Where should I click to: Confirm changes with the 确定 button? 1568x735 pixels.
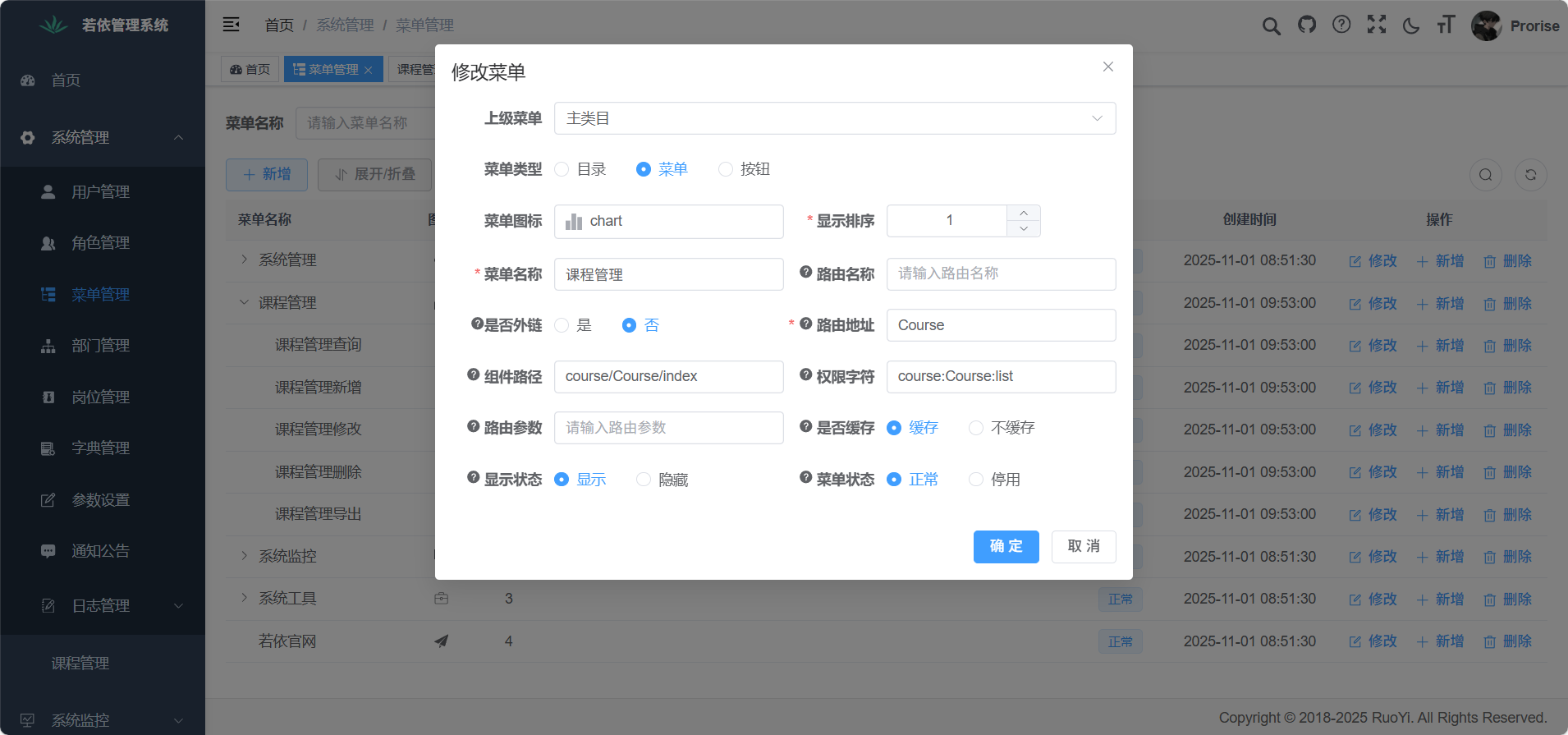pyautogui.click(x=1006, y=546)
